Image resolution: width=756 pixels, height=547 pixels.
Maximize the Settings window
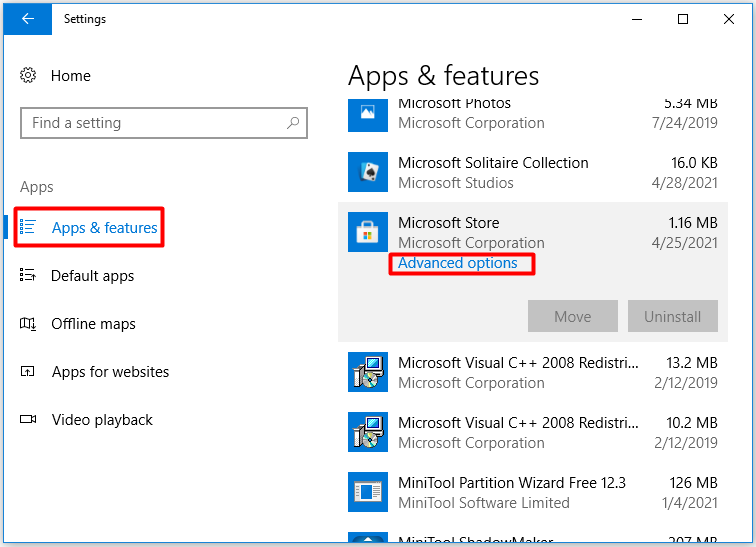pos(683,19)
